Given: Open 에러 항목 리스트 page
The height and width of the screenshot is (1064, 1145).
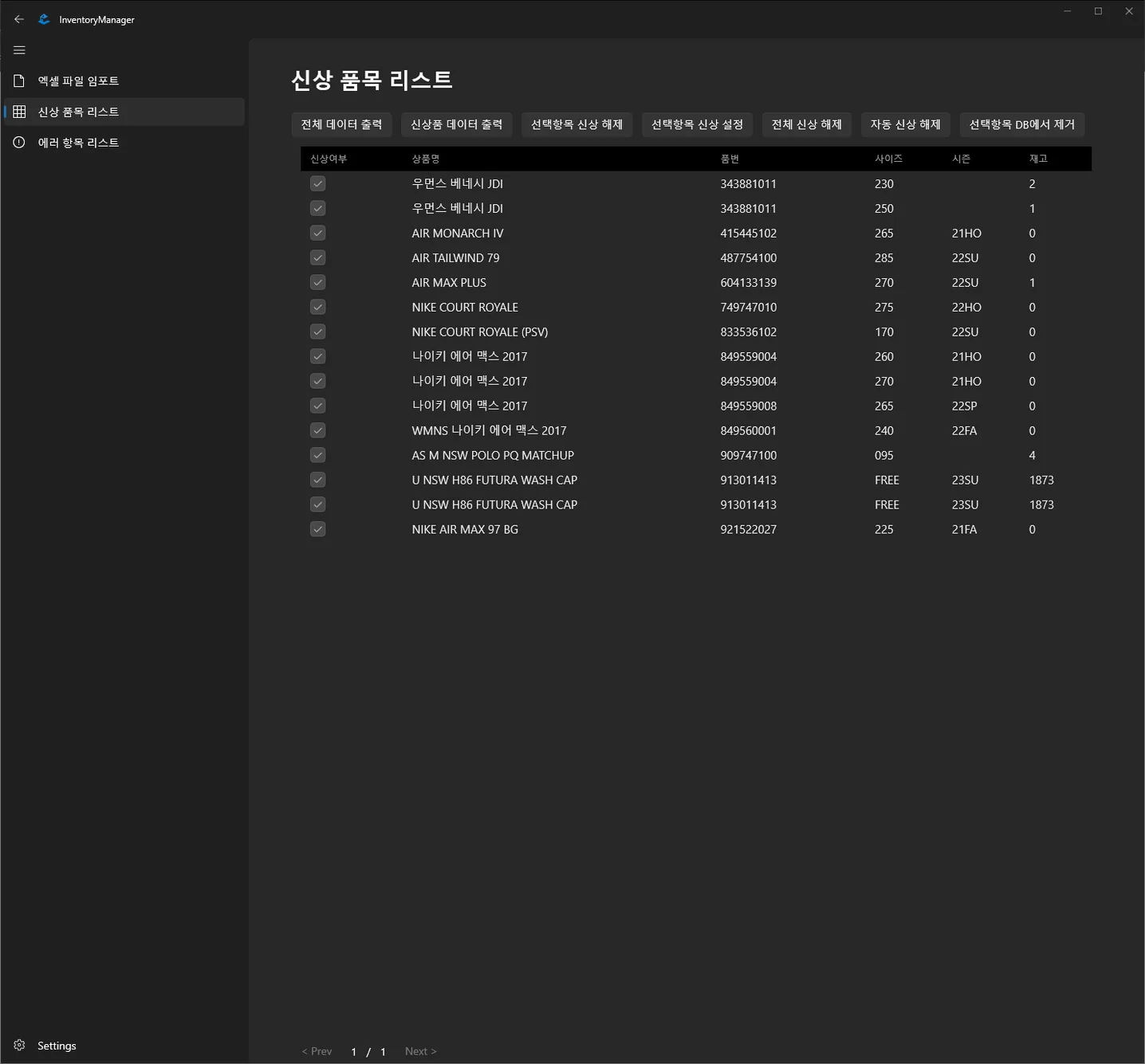Looking at the screenshot, I should (124, 142).
